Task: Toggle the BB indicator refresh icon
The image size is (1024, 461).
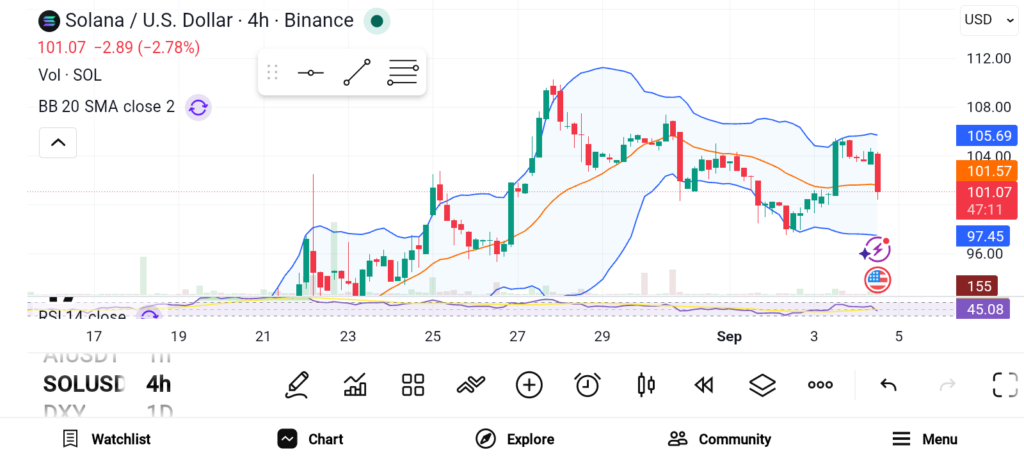Action: (198, 107)
